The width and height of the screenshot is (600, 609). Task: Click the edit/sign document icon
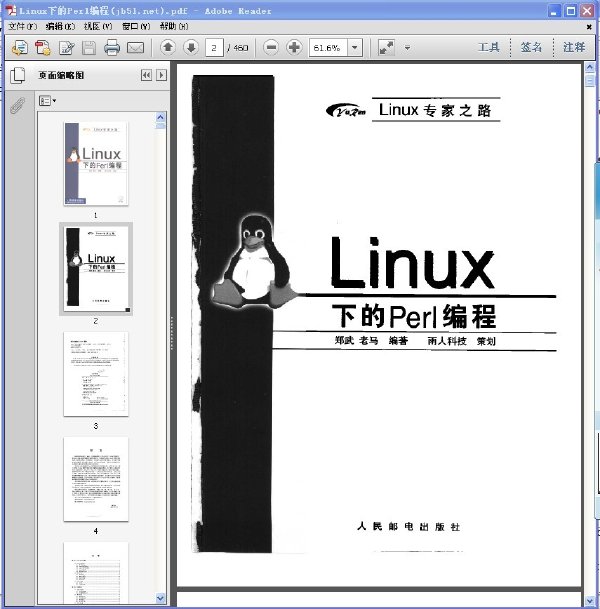tap(66, 48)
